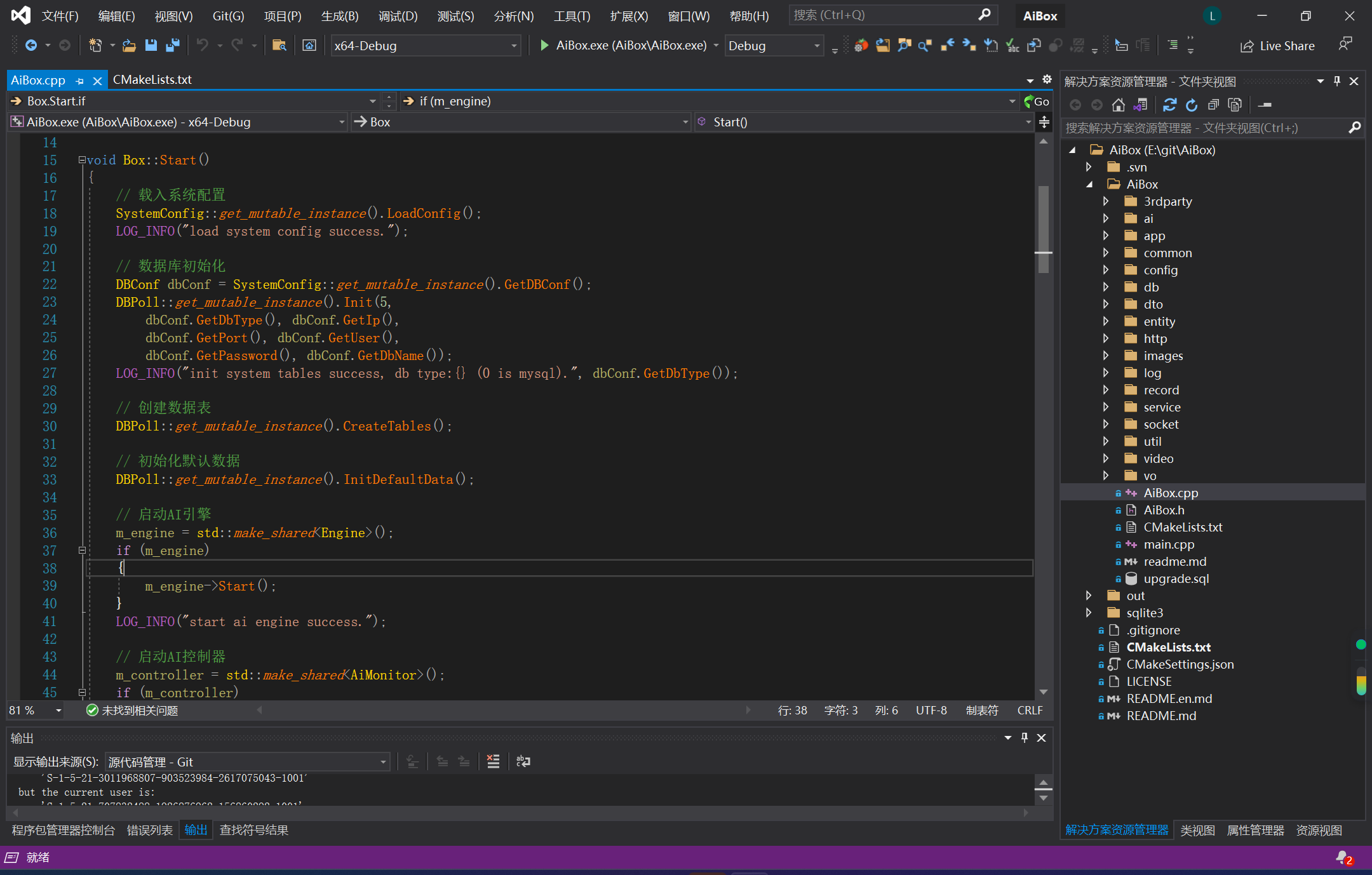Screen dimensions: 1372x875
Task: Switch views using the Solutions and Folders icon
Action: point(1140,105)
